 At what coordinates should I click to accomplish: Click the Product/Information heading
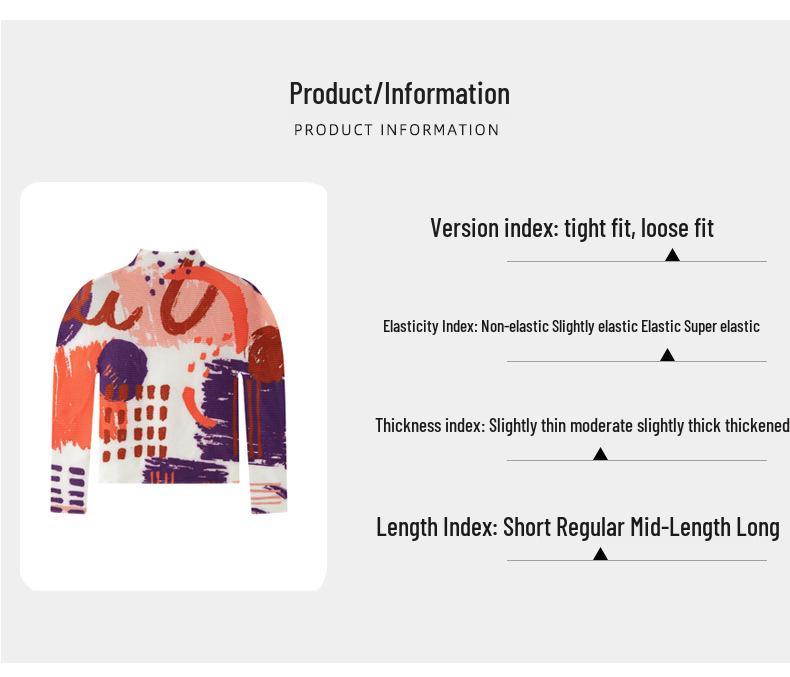(399, 93)
